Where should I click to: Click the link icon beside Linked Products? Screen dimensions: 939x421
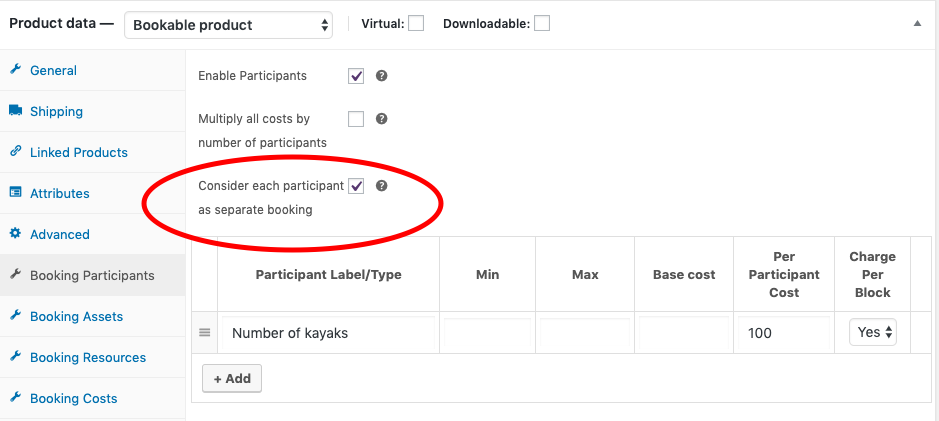point(15,152)
